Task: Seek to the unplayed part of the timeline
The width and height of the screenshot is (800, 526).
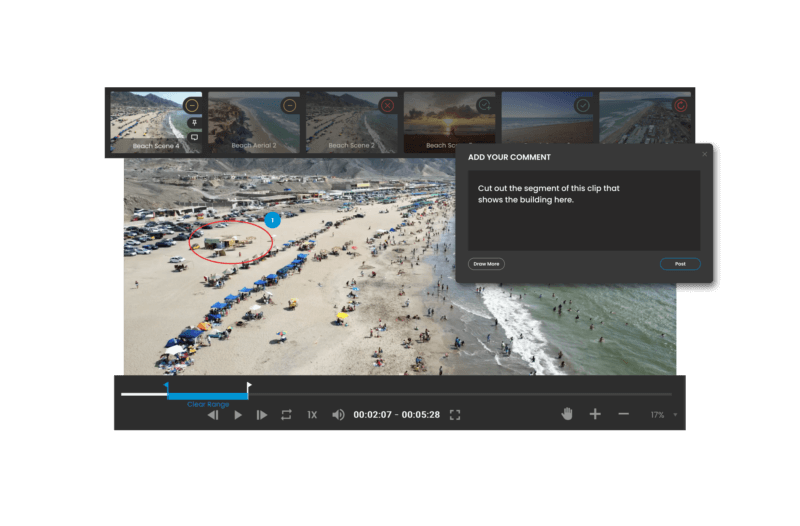Action: point(460,394)
